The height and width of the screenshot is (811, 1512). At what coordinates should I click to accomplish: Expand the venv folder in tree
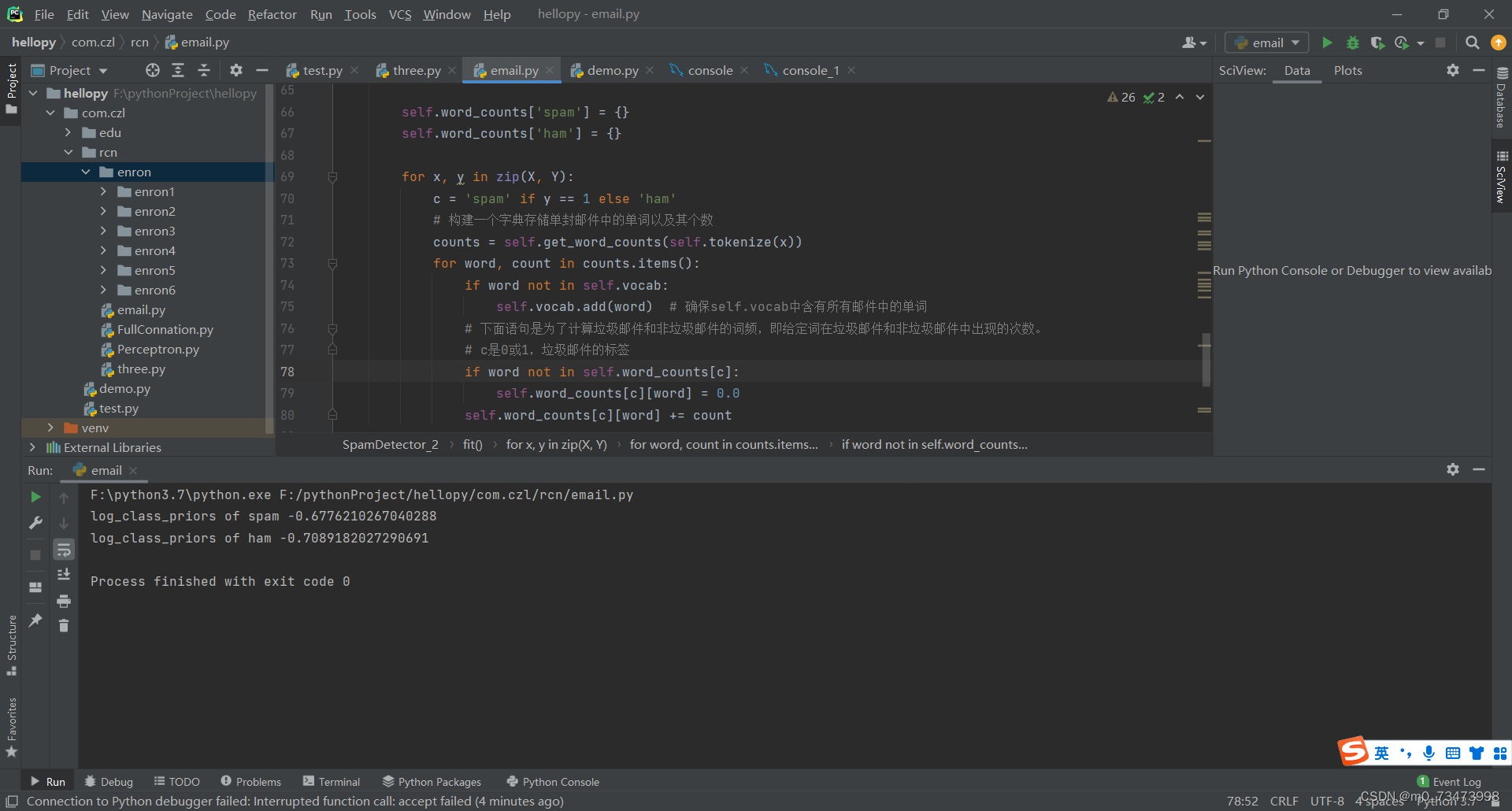(x=50, y=428)
